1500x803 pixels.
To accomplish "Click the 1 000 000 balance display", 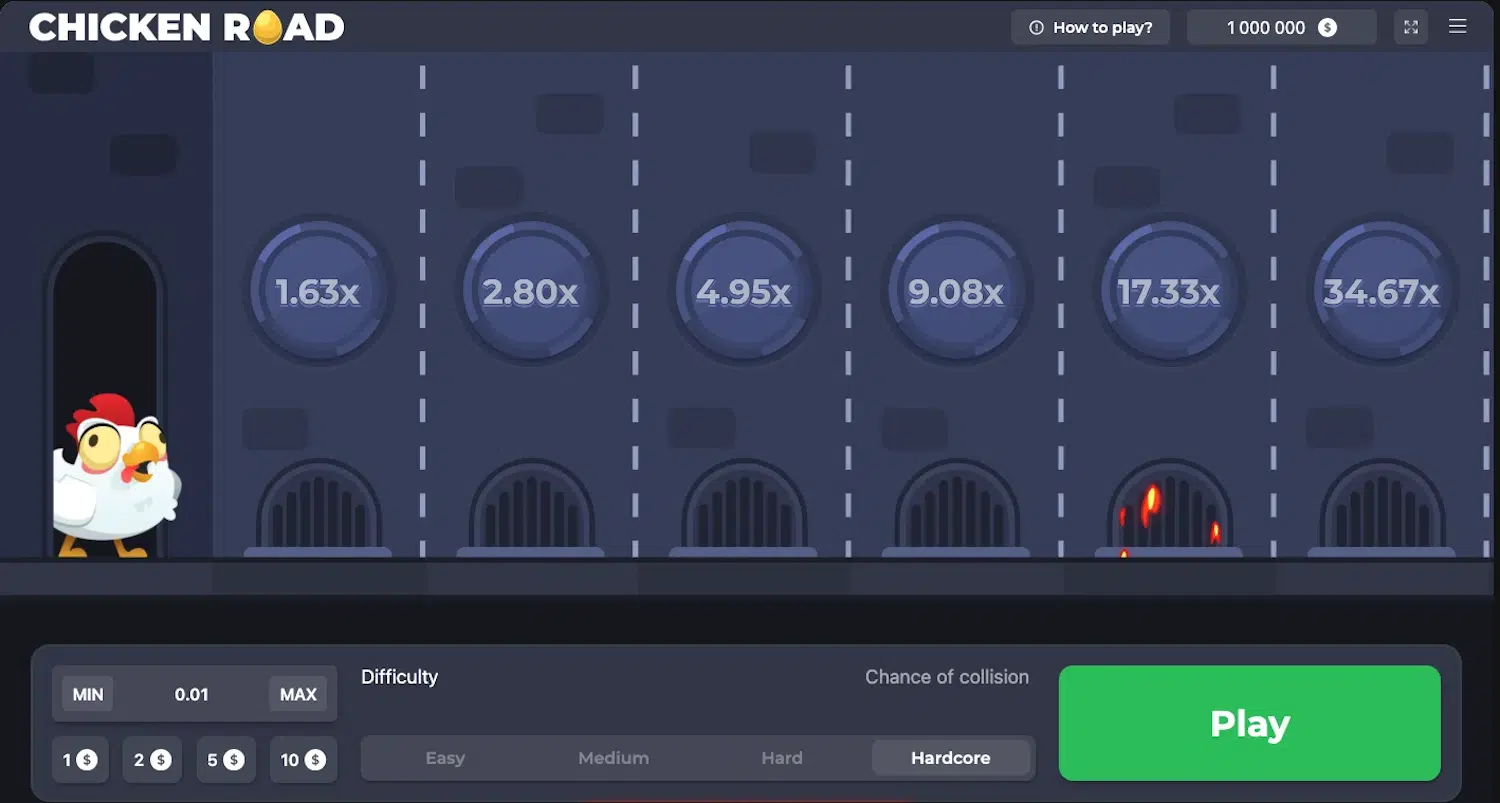I will click(1282, 28).
